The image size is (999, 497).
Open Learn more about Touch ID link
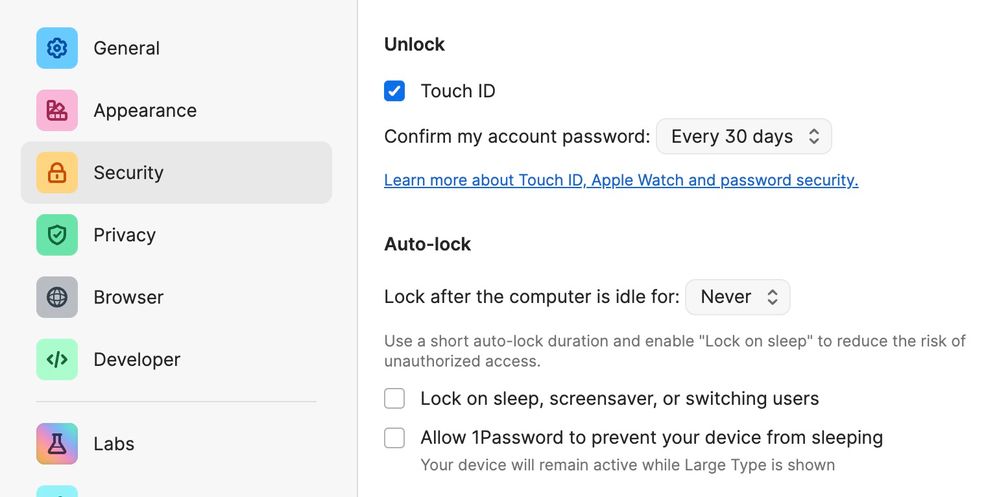(x=621, y=180)
